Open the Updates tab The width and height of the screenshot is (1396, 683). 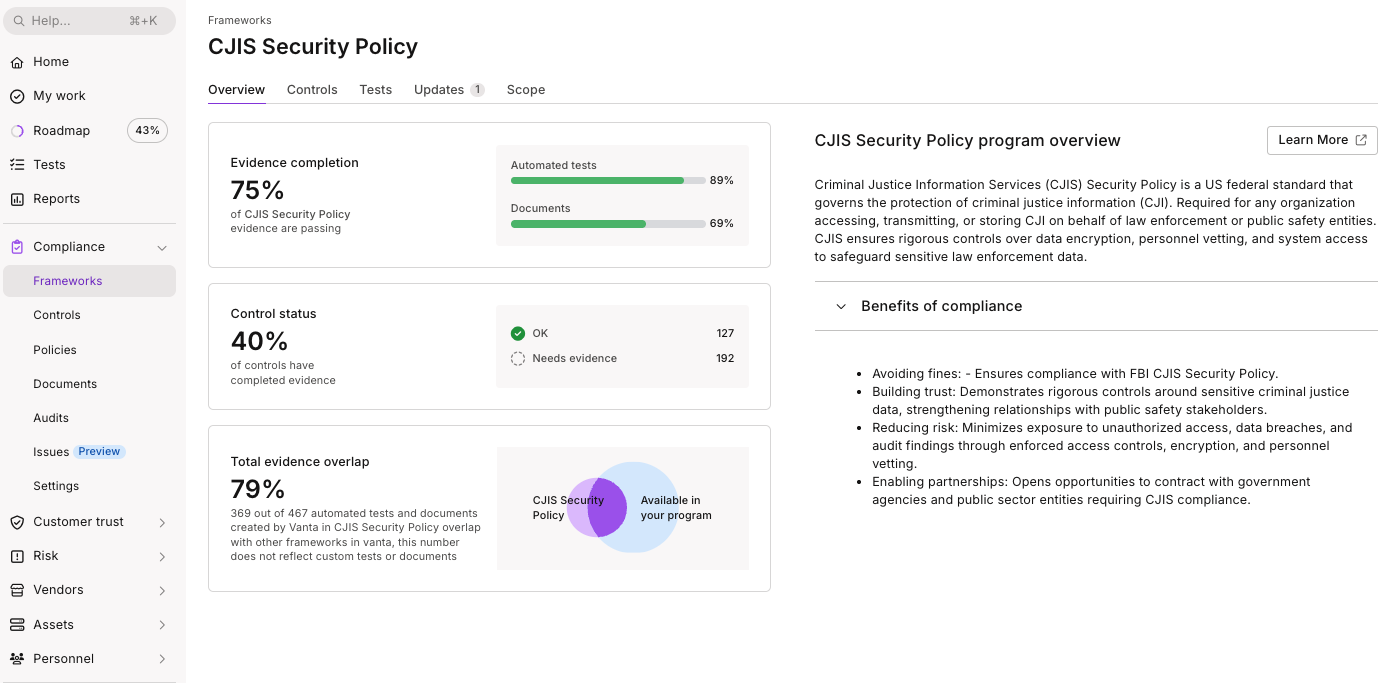click(x=449, y=90)
